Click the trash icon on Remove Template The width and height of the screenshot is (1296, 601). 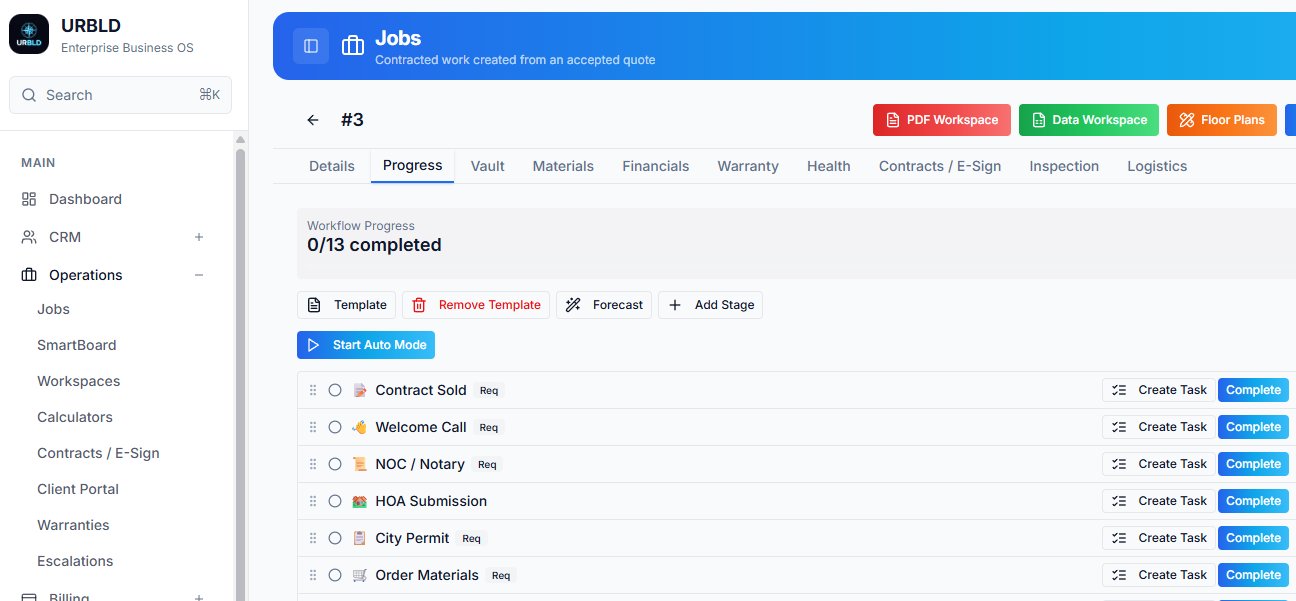pos(419,305)
